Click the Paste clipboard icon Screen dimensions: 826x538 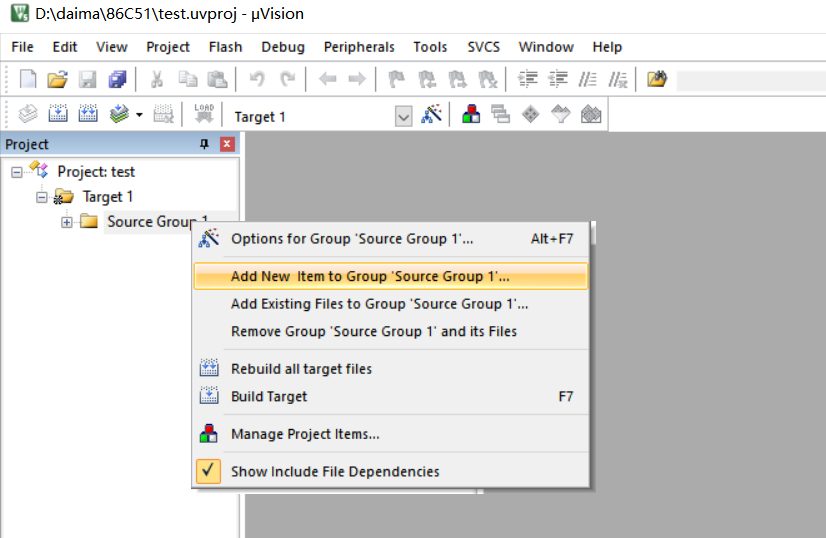click(217, 80)
